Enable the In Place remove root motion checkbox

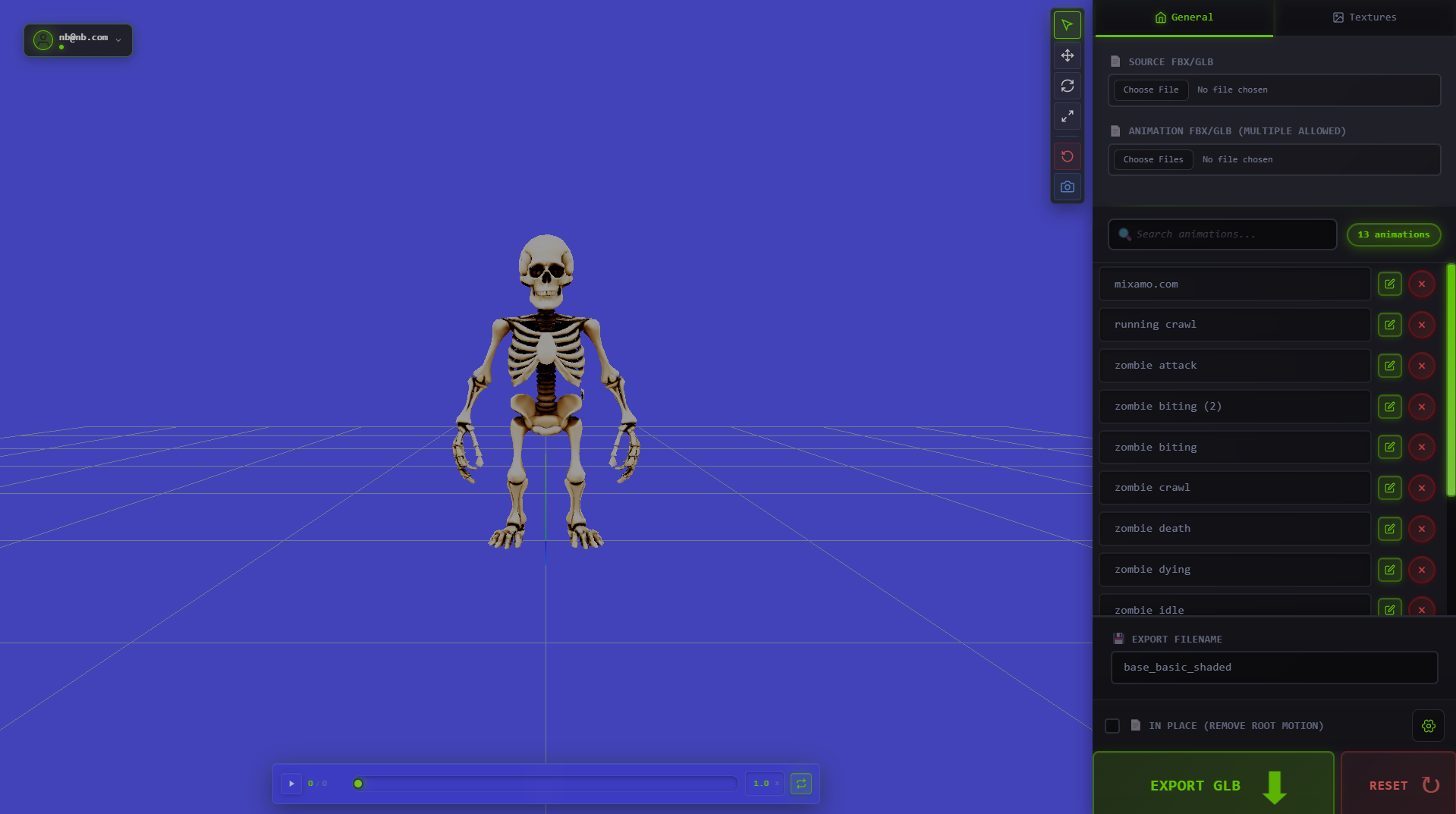coord(1112,726)
